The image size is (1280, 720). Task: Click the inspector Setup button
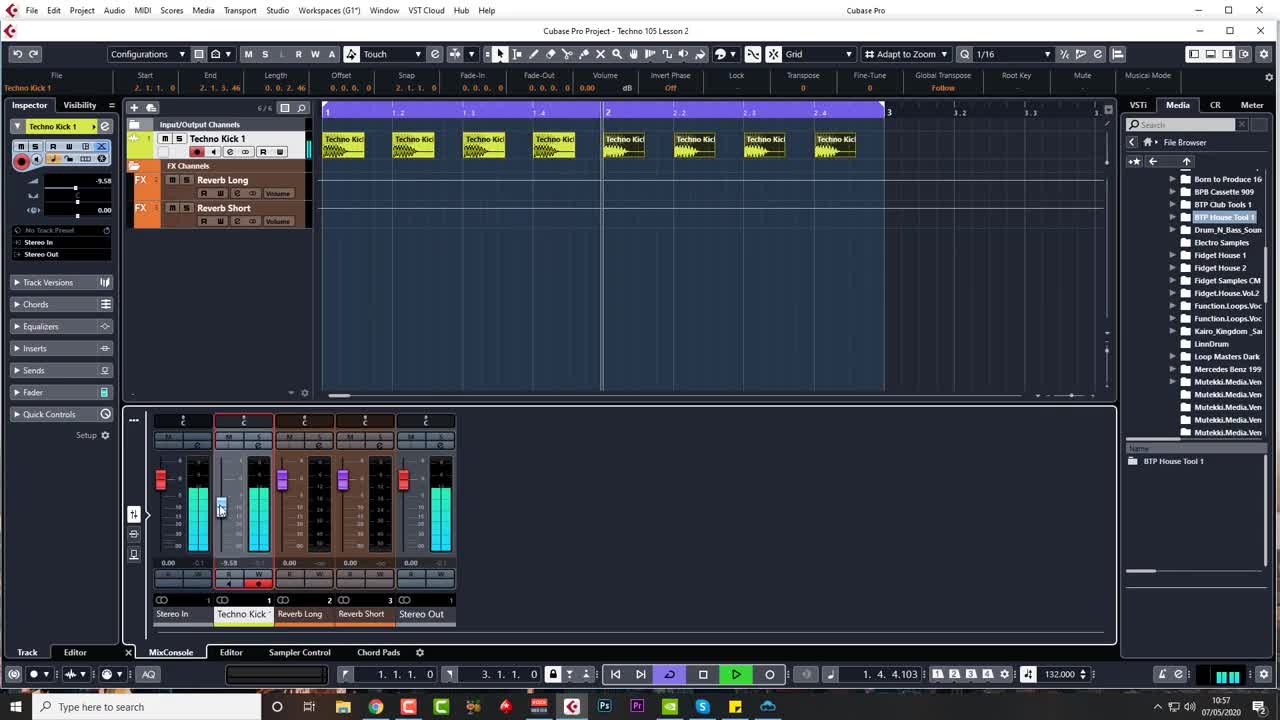point(93,435)
